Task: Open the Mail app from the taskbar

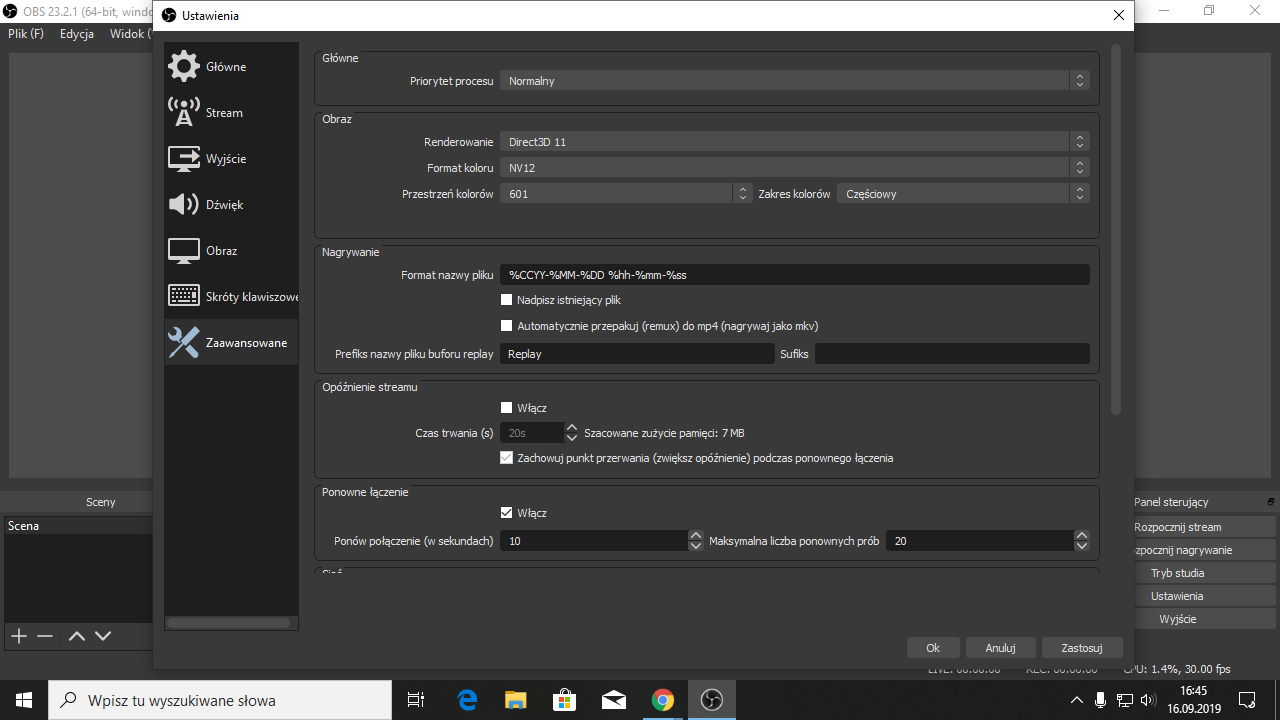Action: tap(613, 700)
